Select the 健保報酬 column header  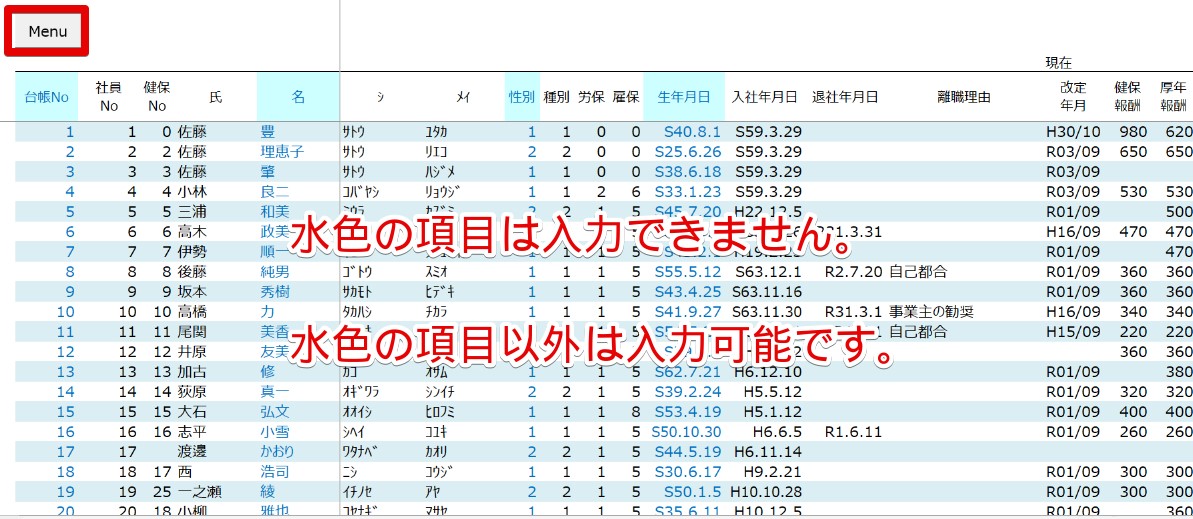click(1128, 97)
